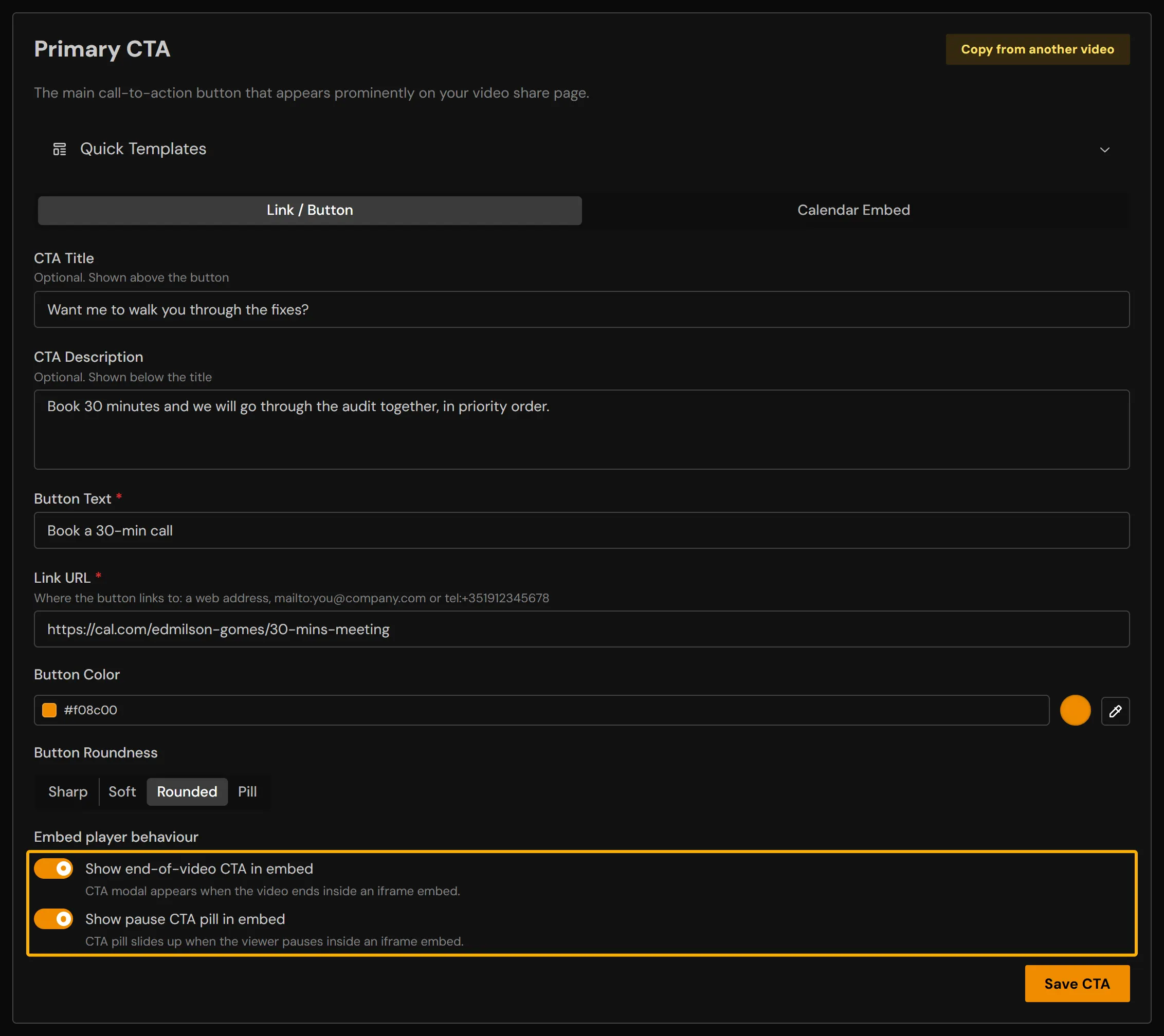The height and width of the screenshot is (1036, 1164).
Task: Click the Button Color label
Action: click(x=77, y=675)
